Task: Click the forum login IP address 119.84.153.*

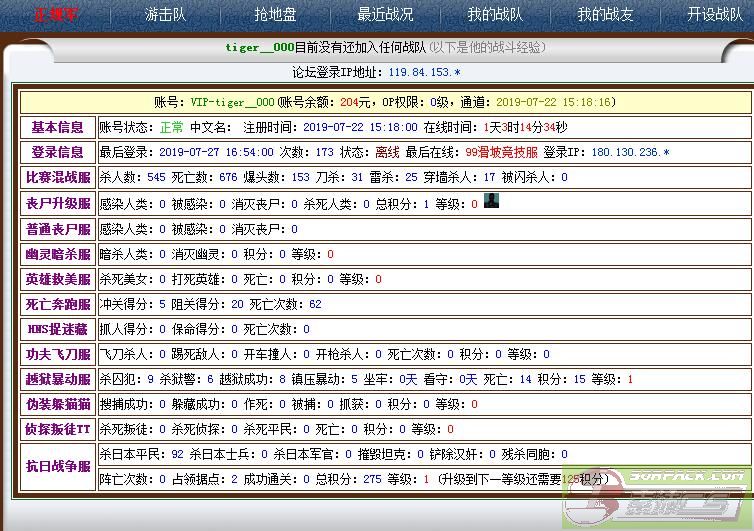Action: [424, 72]
